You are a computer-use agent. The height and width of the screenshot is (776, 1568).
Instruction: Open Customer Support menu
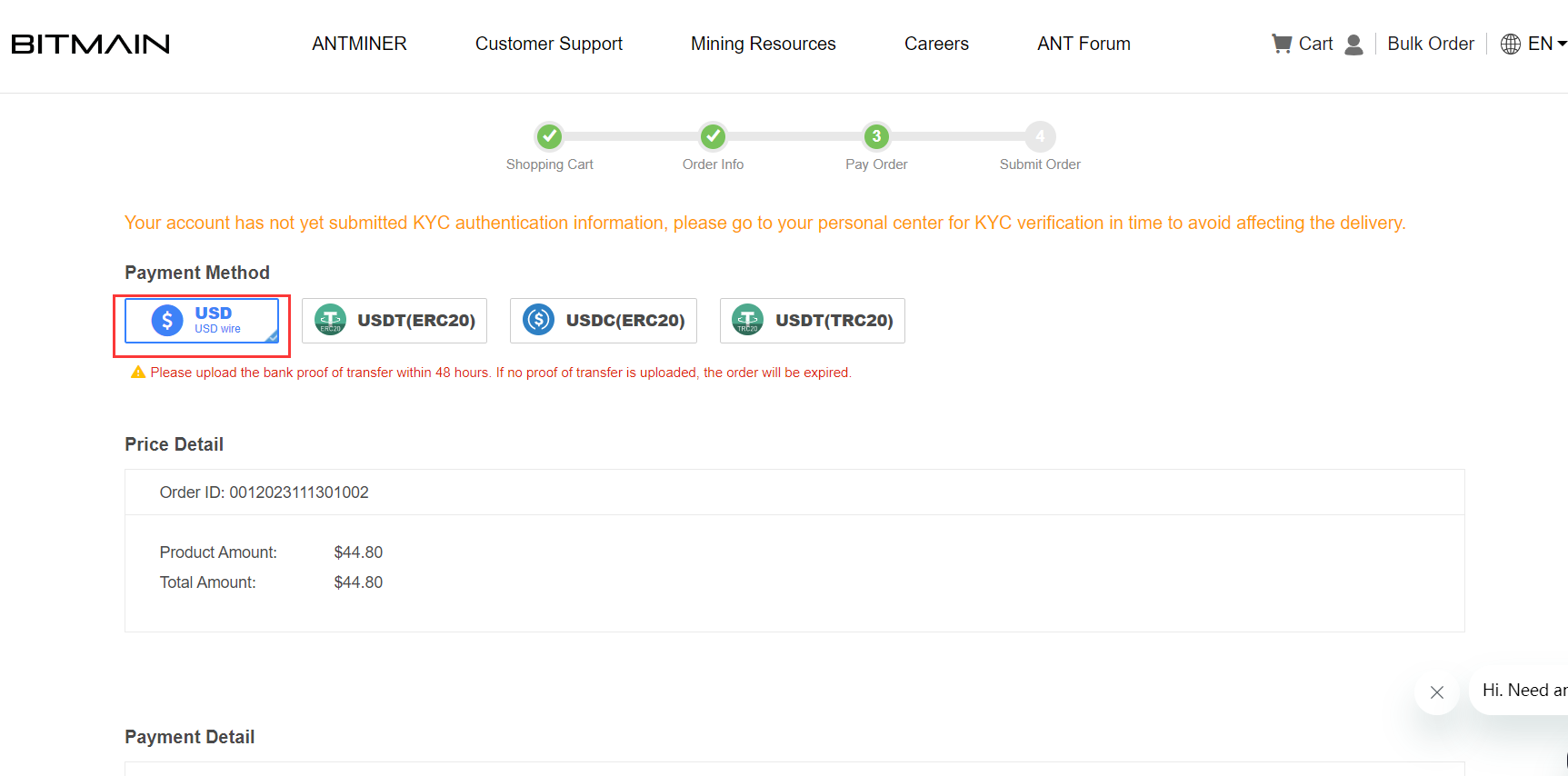(549, 44)
